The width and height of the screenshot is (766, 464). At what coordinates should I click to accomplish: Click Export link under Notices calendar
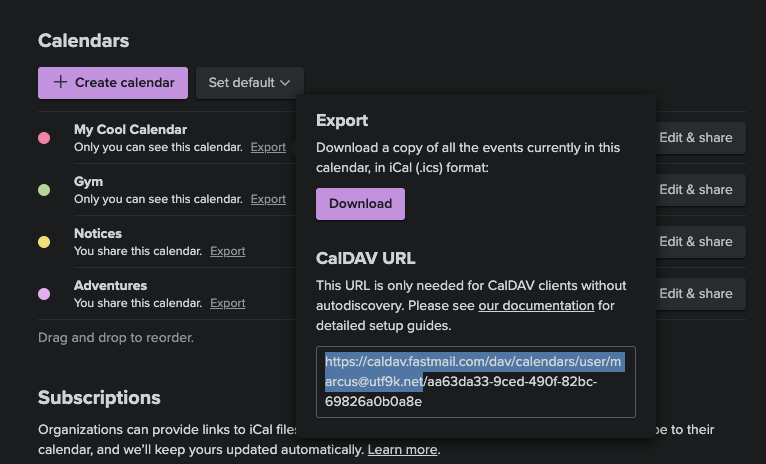(228, 251)
